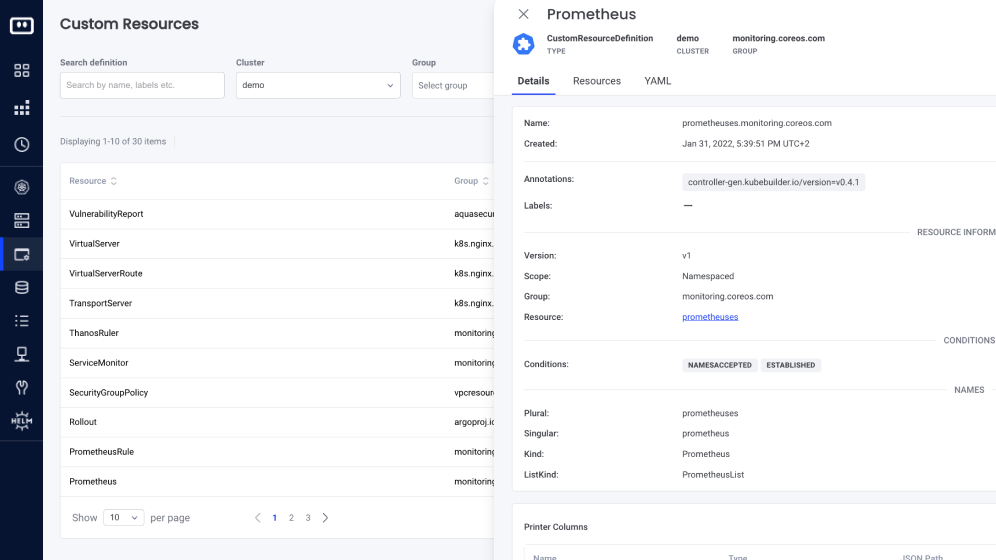Image resolution: width=996 pixels, height=560 pixels.
Task: Click the v1 version value
Action: click(x=687, y=256)
